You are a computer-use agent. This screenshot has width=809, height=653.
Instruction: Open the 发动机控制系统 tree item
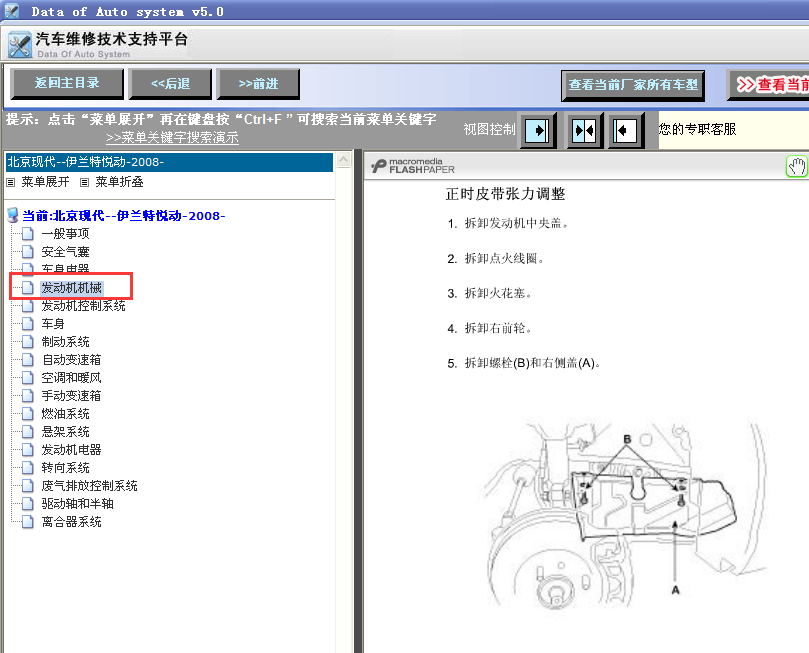pos(84,306)
